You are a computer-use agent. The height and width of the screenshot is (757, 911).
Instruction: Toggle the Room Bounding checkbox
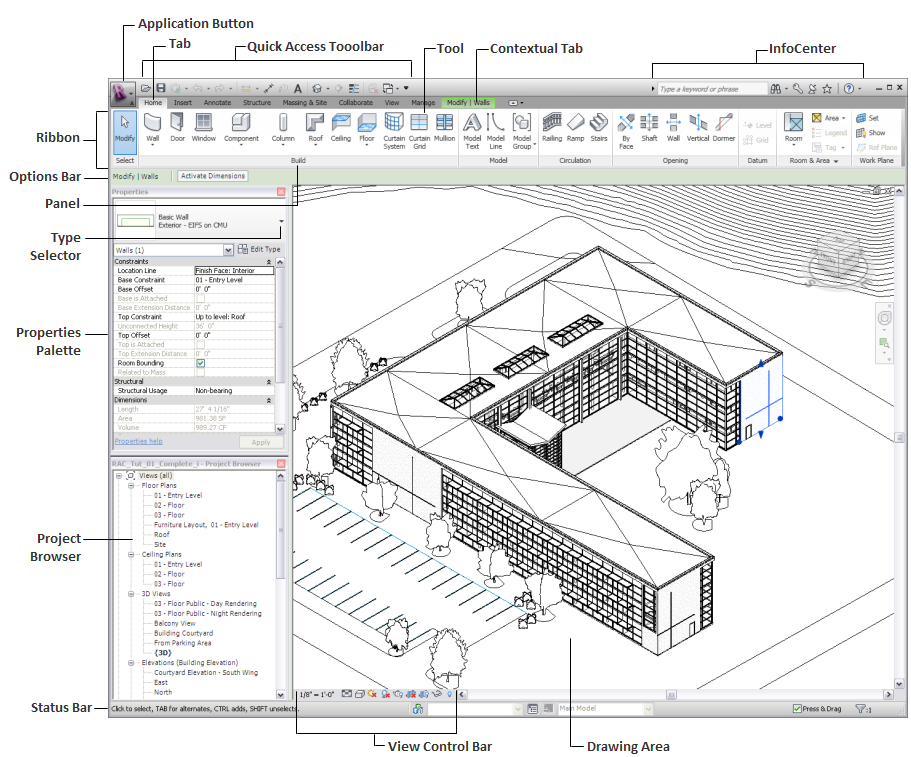point(200,363)
